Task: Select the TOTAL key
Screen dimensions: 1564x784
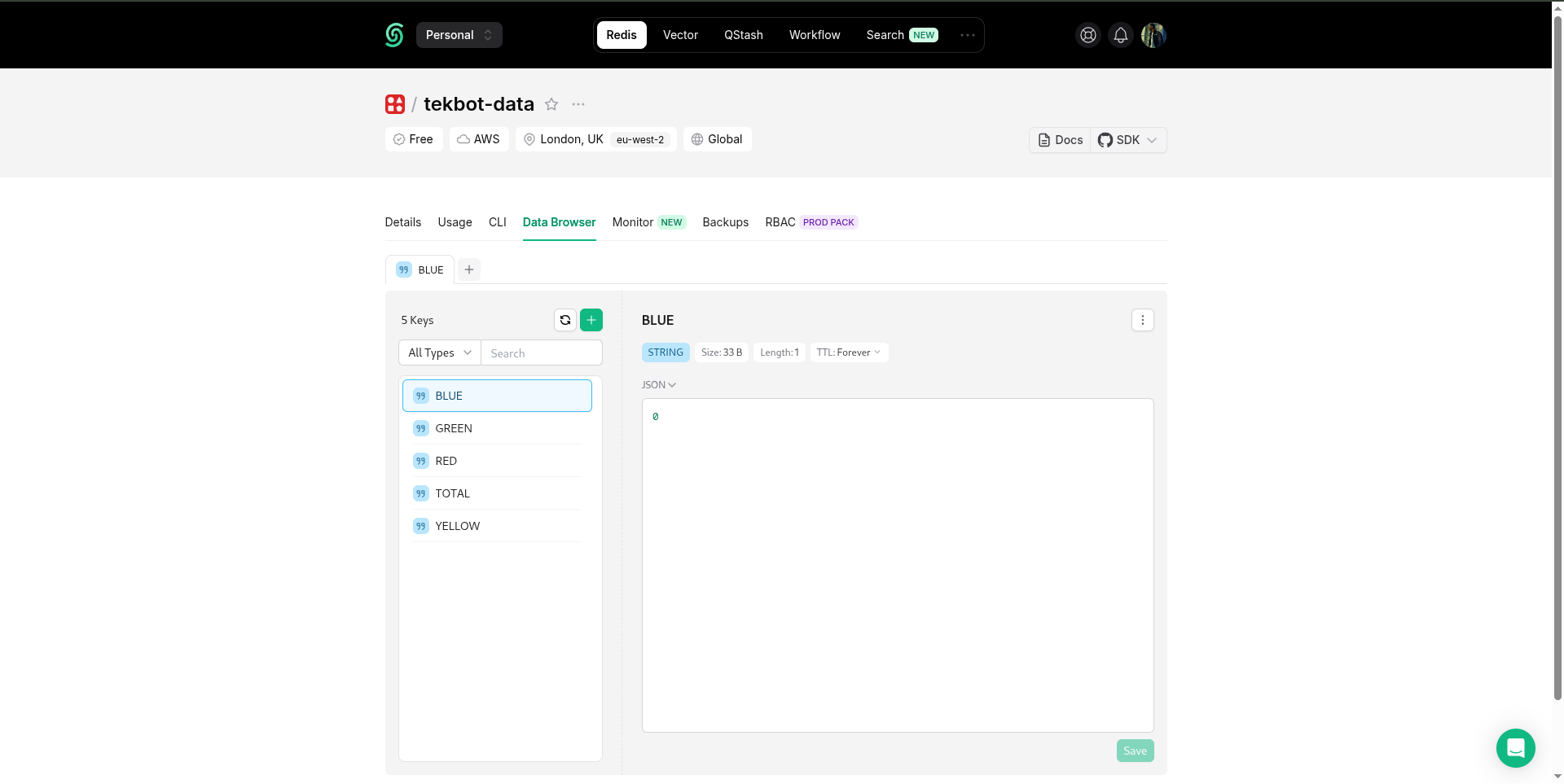Action: click(x=497, y=493)
